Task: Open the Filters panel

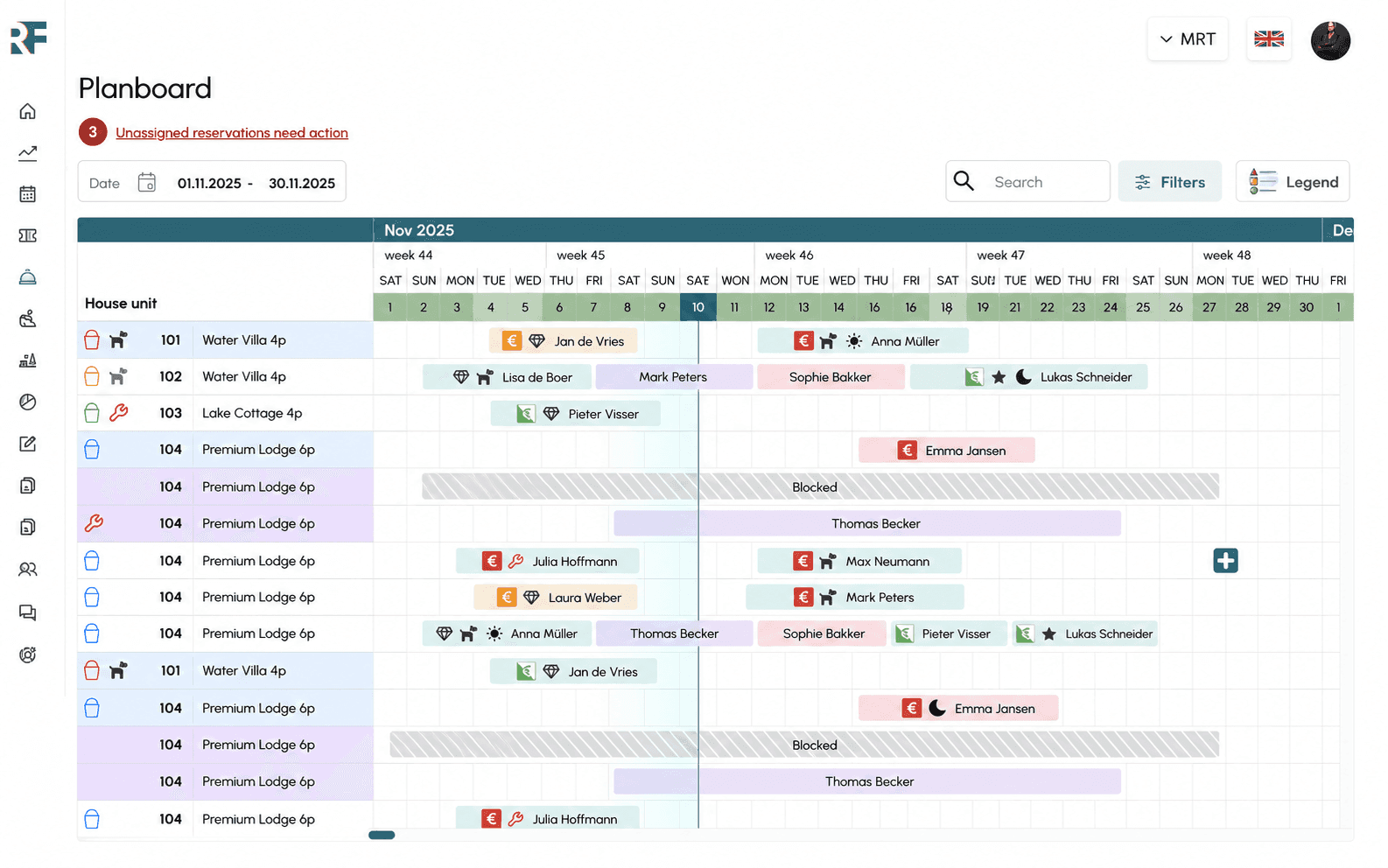Action: [1170, 182]
